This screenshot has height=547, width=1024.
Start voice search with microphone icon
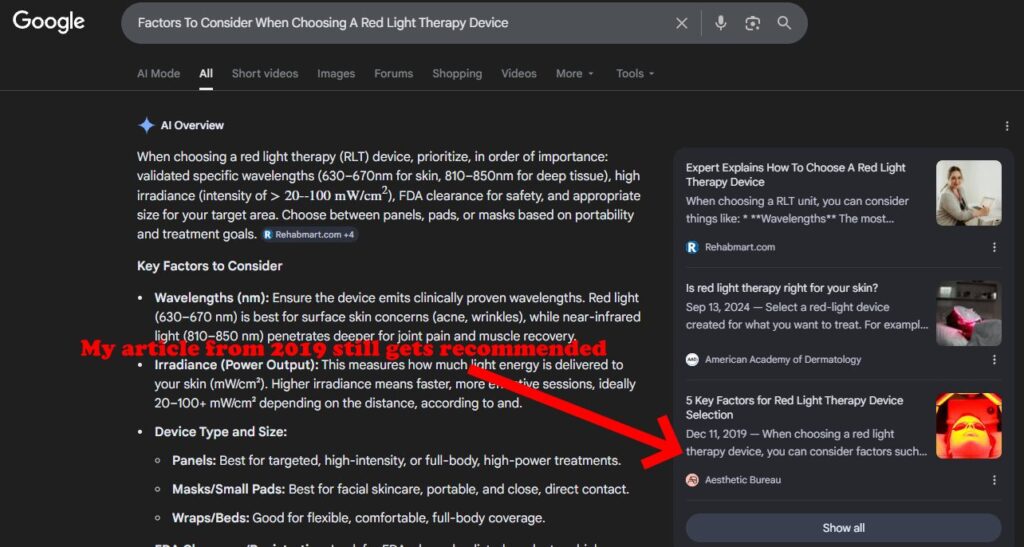720,23
